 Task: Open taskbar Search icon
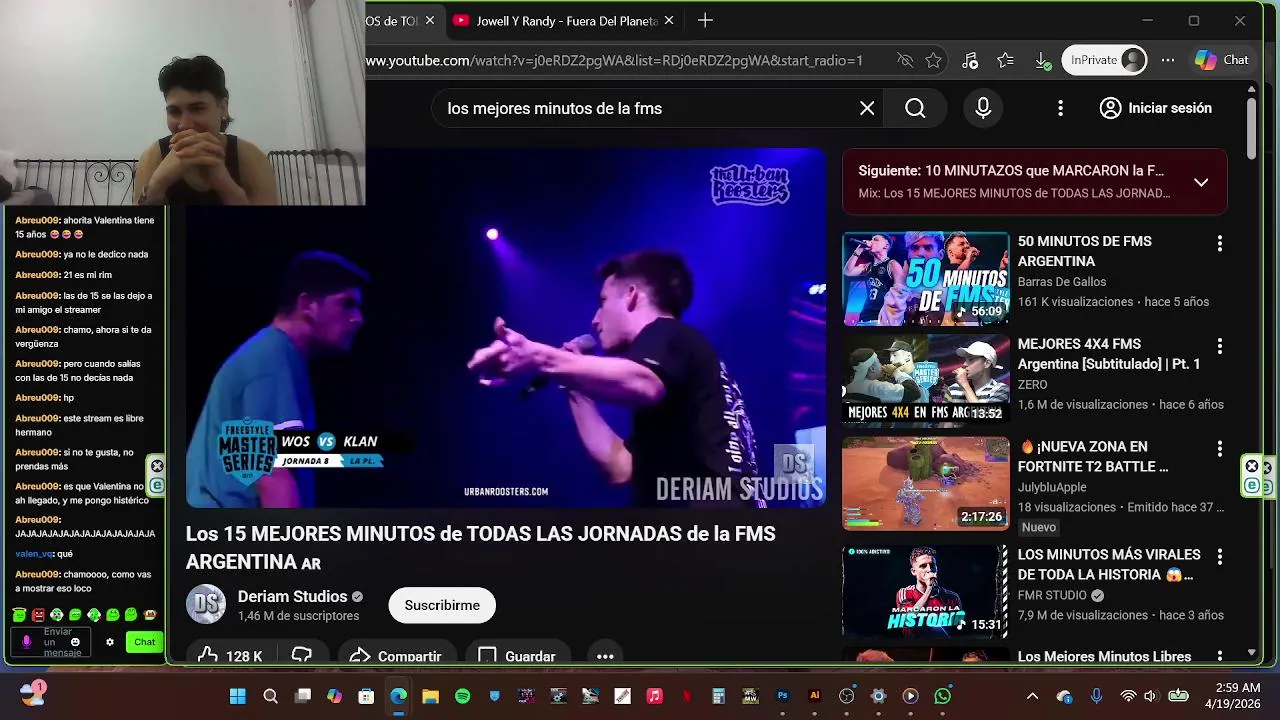270,696
